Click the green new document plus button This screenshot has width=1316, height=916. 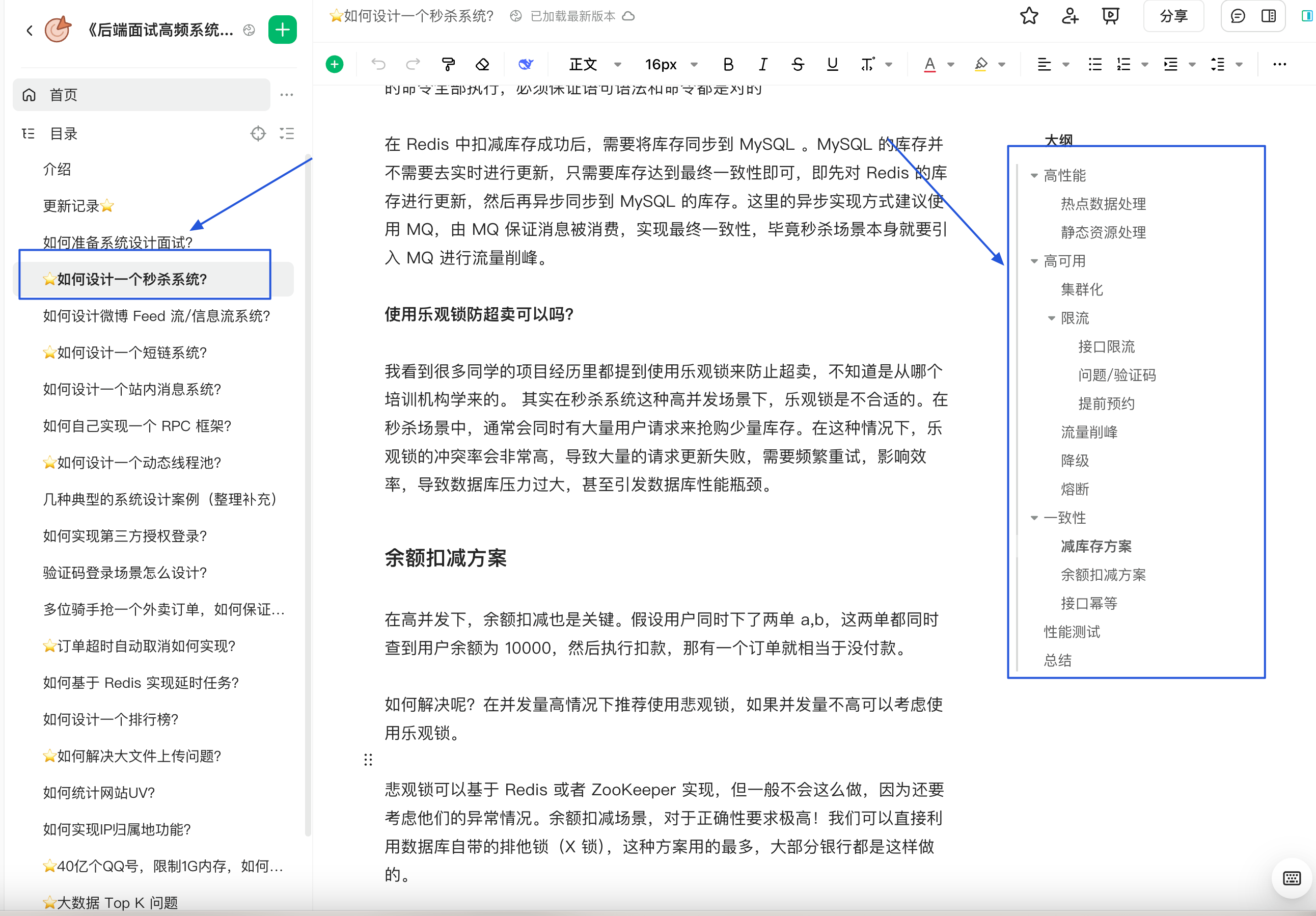[282, 29]
